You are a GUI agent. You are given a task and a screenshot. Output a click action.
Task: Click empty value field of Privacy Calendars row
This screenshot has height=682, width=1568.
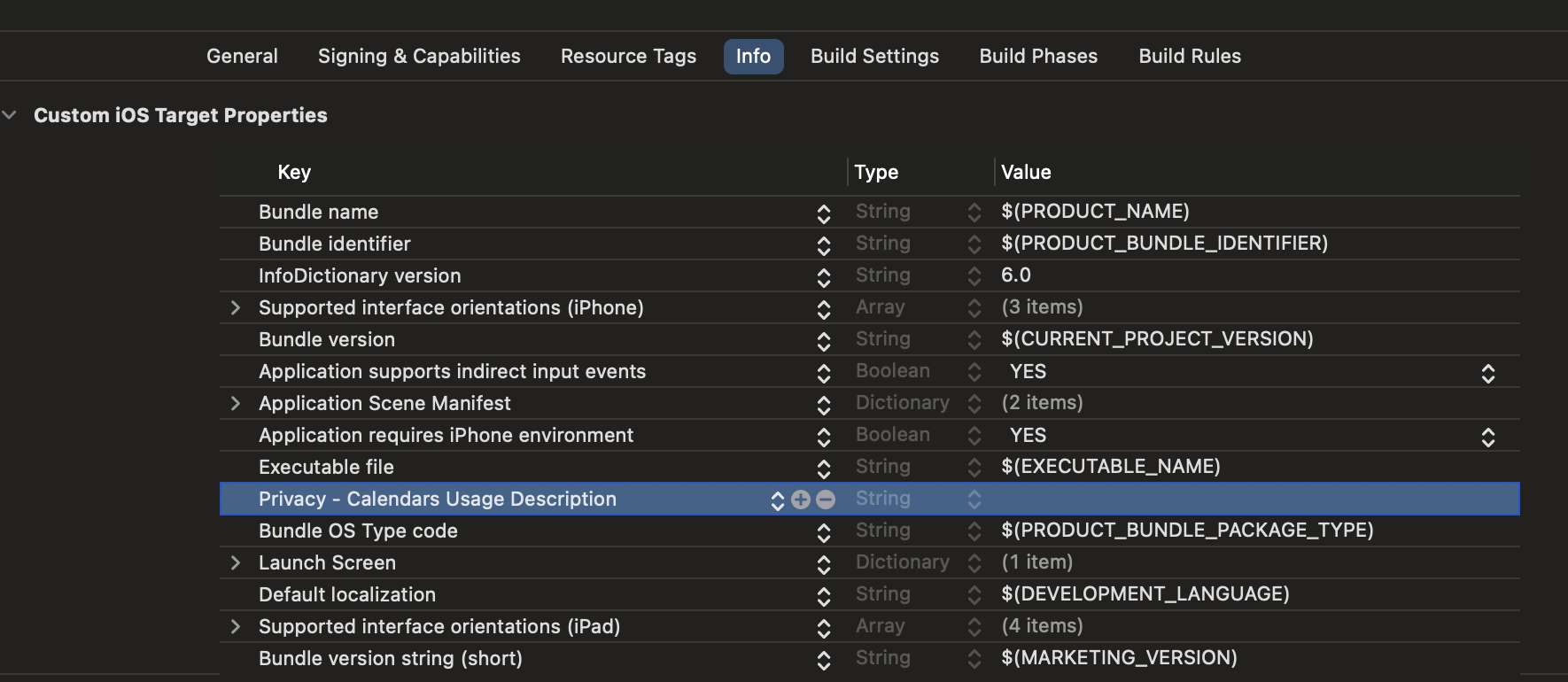(x=1240, y=500)
